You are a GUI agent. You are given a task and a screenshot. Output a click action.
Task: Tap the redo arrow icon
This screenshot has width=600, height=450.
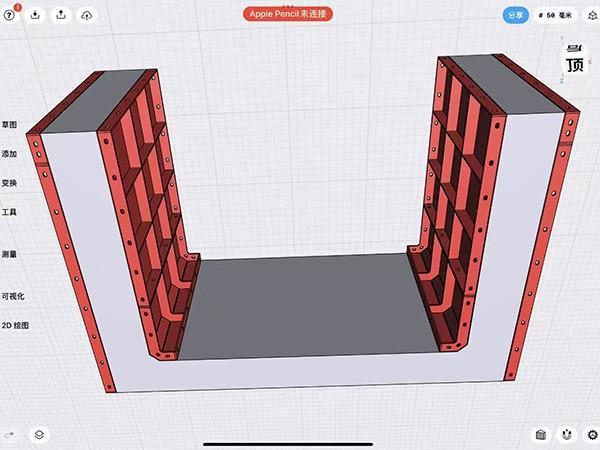10,435
